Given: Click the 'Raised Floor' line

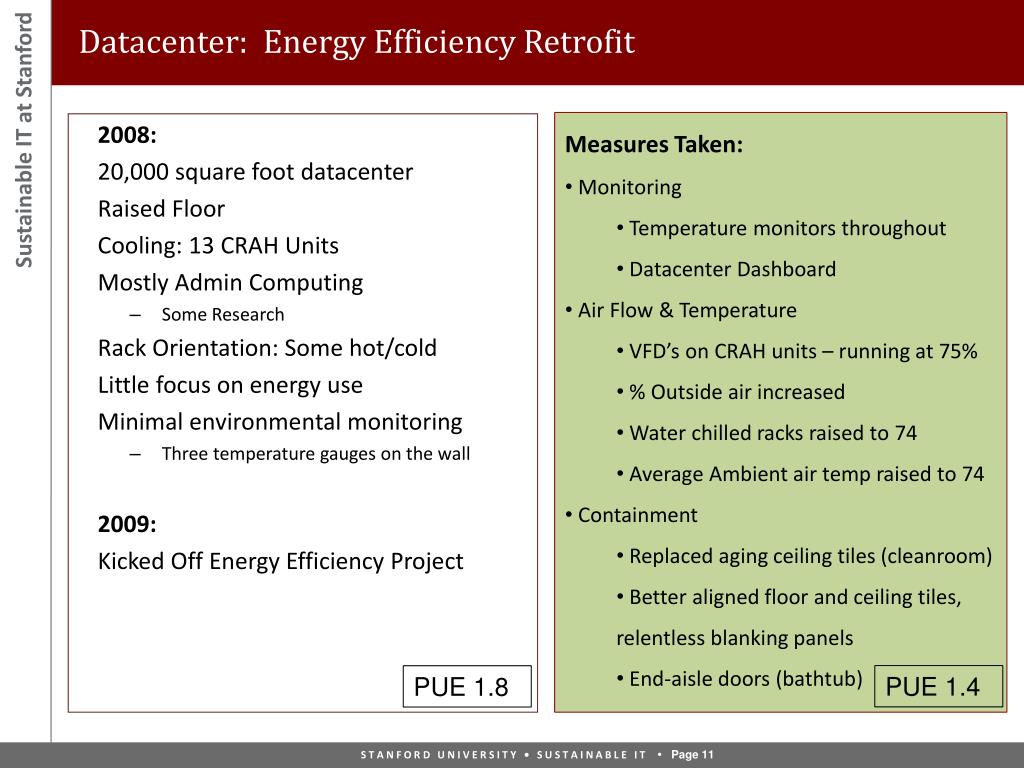Looking at the screenshot, I should (161, 209).
